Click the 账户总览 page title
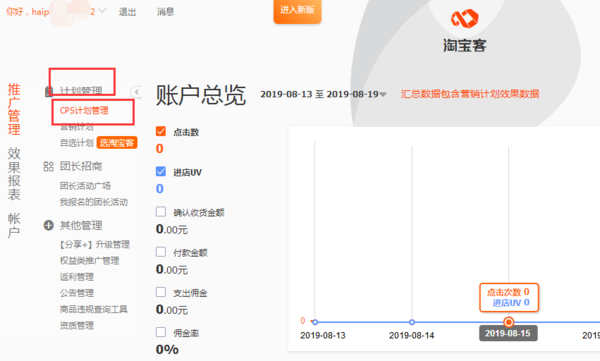 [201, 95]
